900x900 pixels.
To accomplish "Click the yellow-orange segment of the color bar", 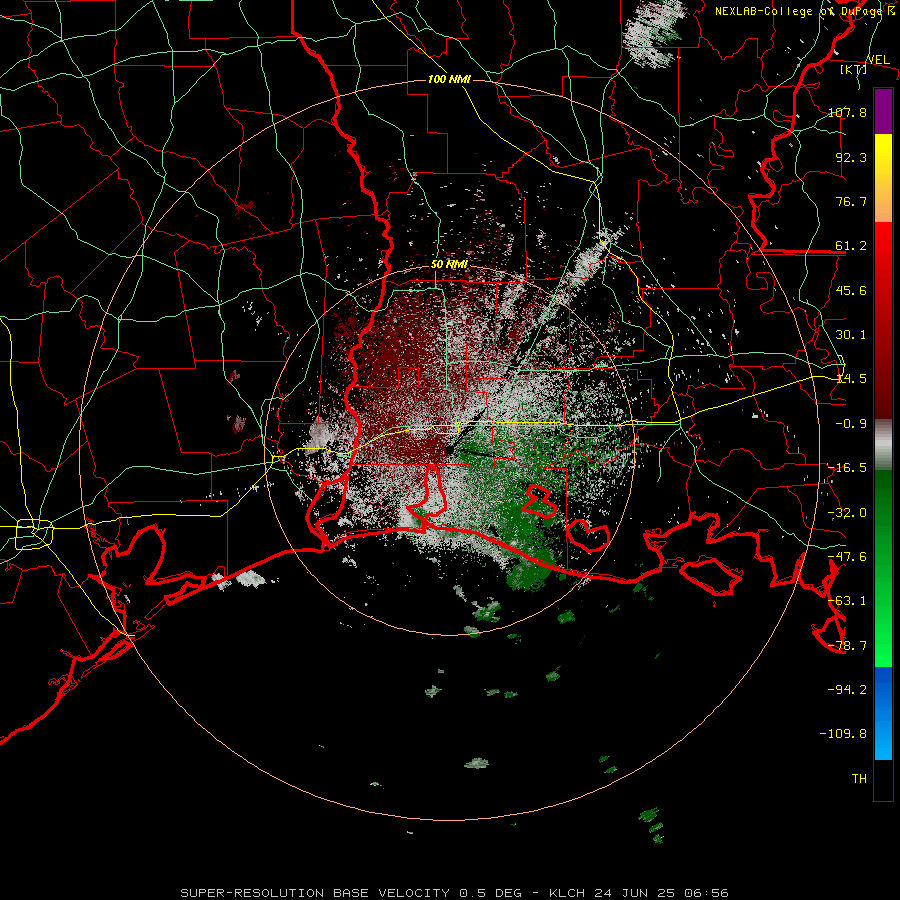I will (883, 178).
